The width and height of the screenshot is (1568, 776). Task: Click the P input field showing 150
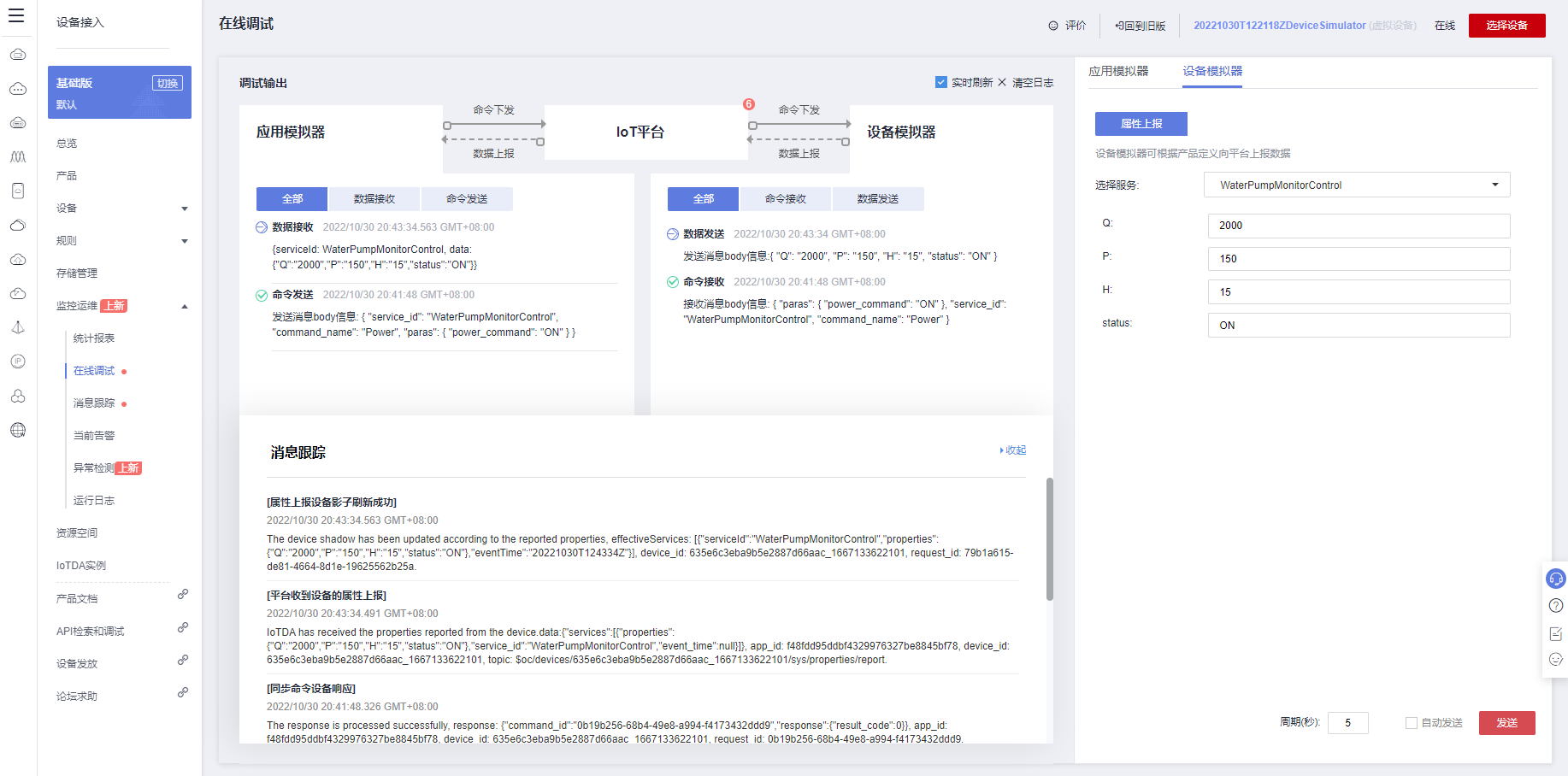(x=1359, y=259)
